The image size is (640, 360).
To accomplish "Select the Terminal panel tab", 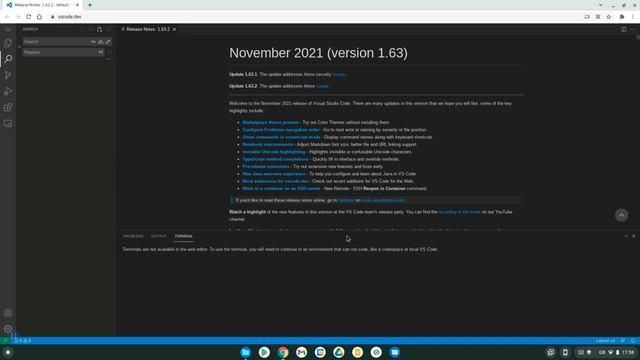I will [x=184, y=236].
